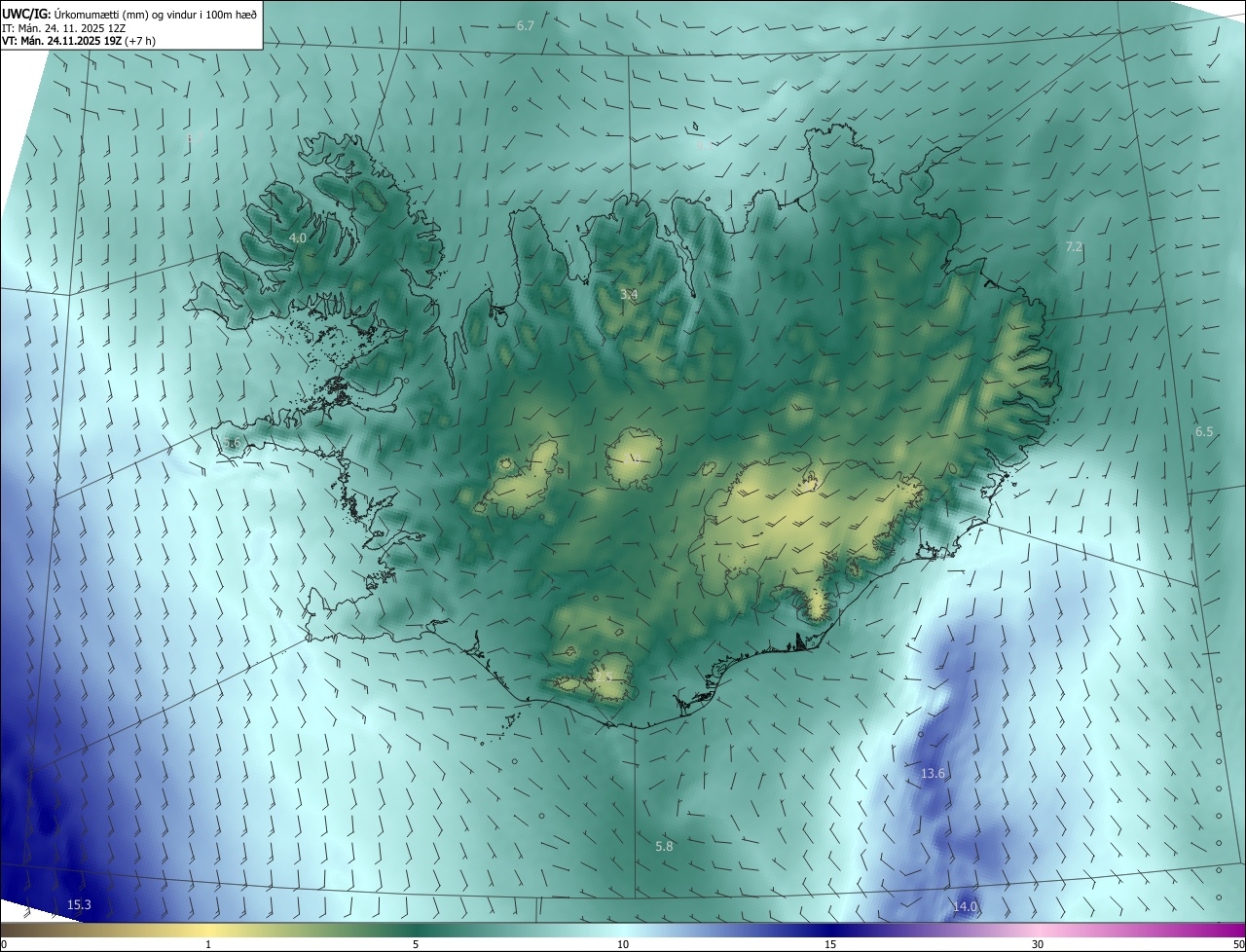Click the 15.3 value in the bottom-left corner
This screenshot has height=952, width=1246.
pos(79,905)
